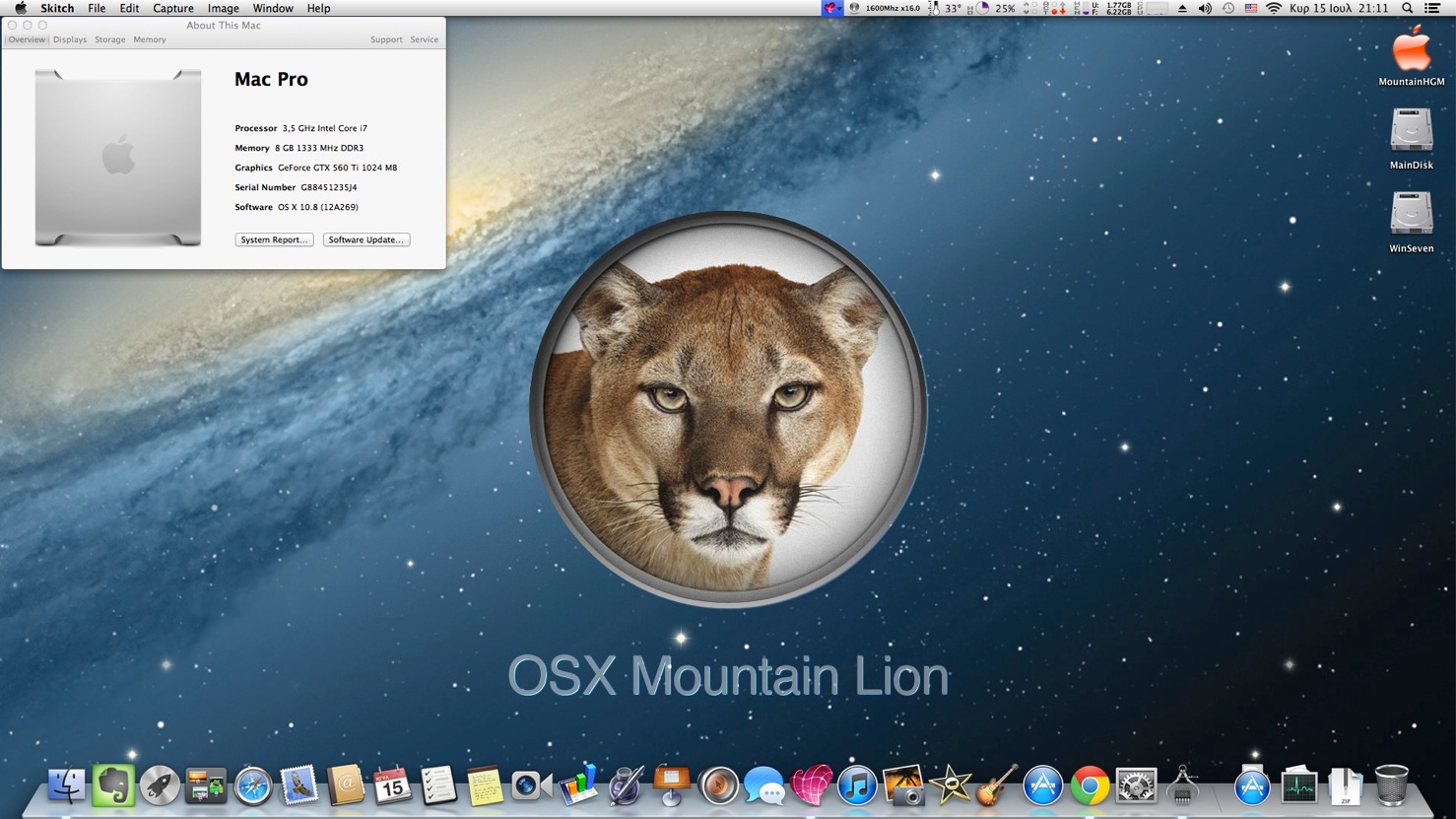The width and height of the screenshot is (1456, 819).
Task: Open volume speaker menu
Action: [x=1204, y=8]
